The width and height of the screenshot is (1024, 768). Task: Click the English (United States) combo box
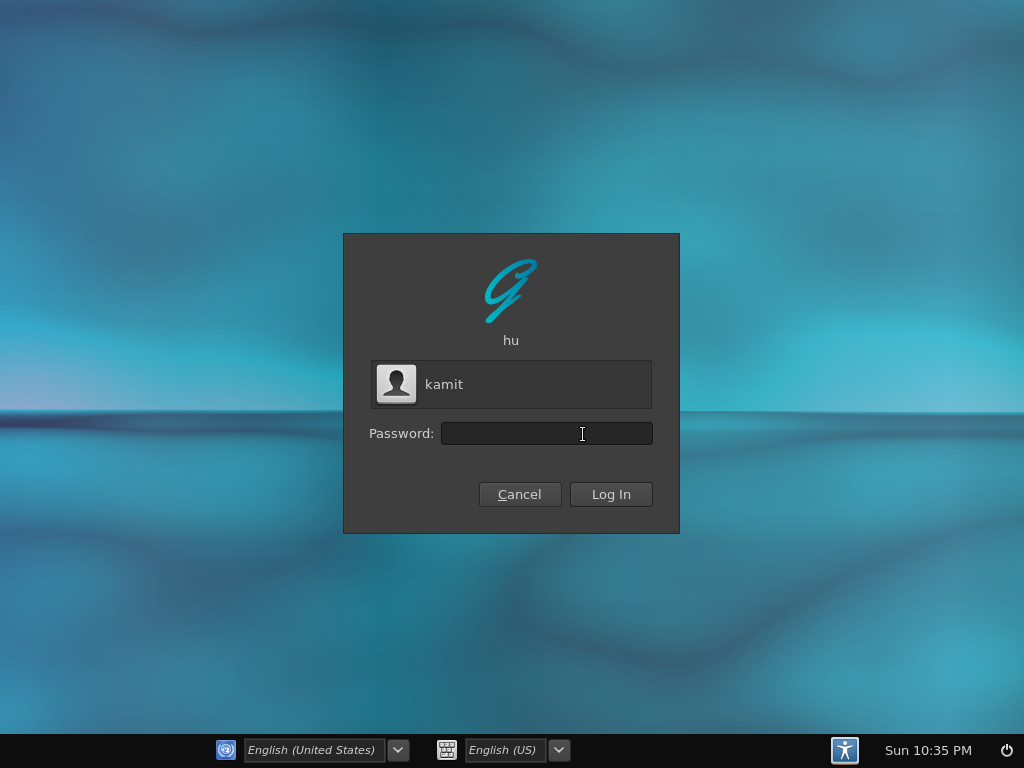click(315, 750)
